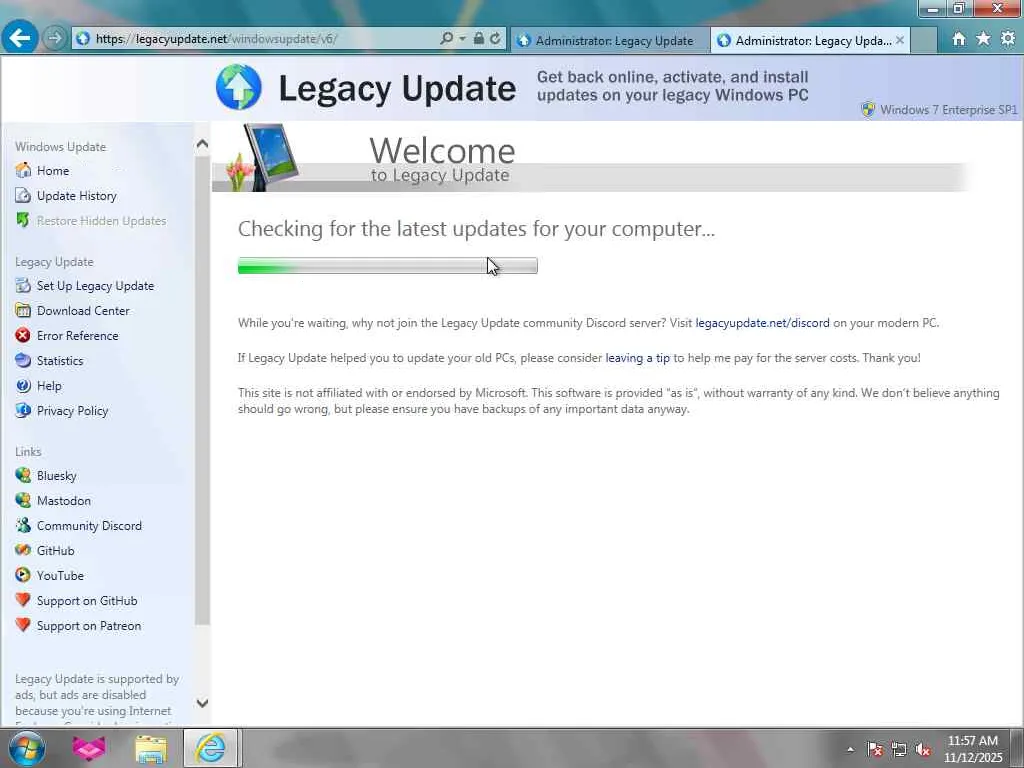Click the Set Up Legacy Update icon

[x=23, y=285]
